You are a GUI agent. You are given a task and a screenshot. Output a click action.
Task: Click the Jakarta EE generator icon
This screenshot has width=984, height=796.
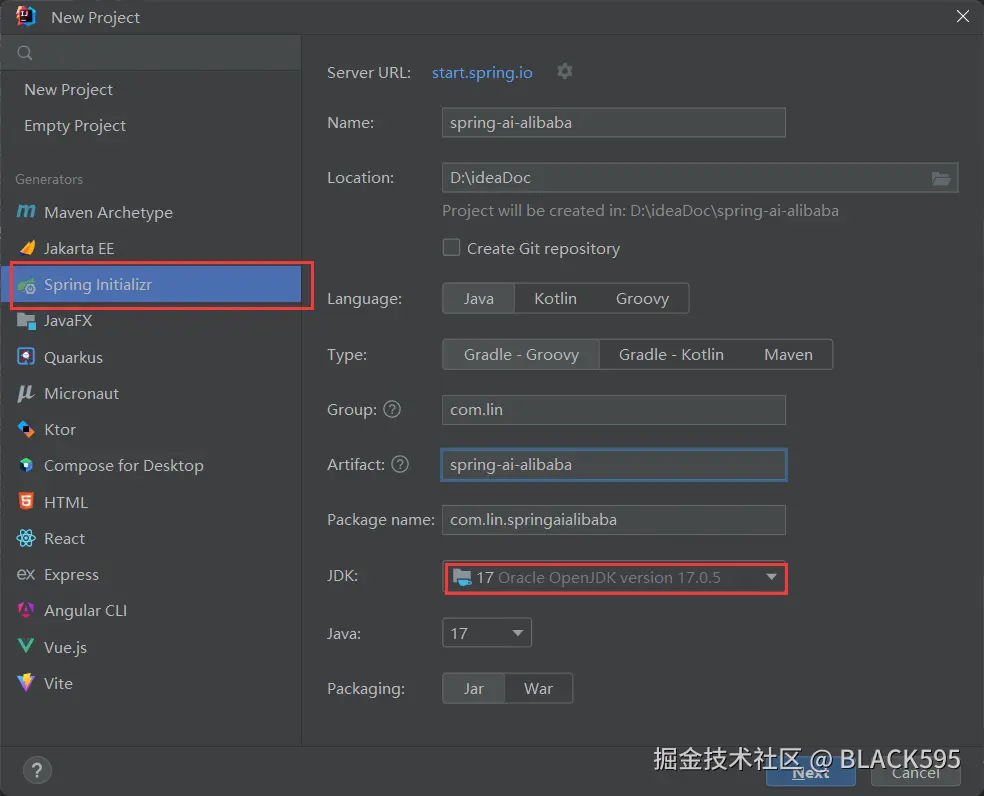26,248
